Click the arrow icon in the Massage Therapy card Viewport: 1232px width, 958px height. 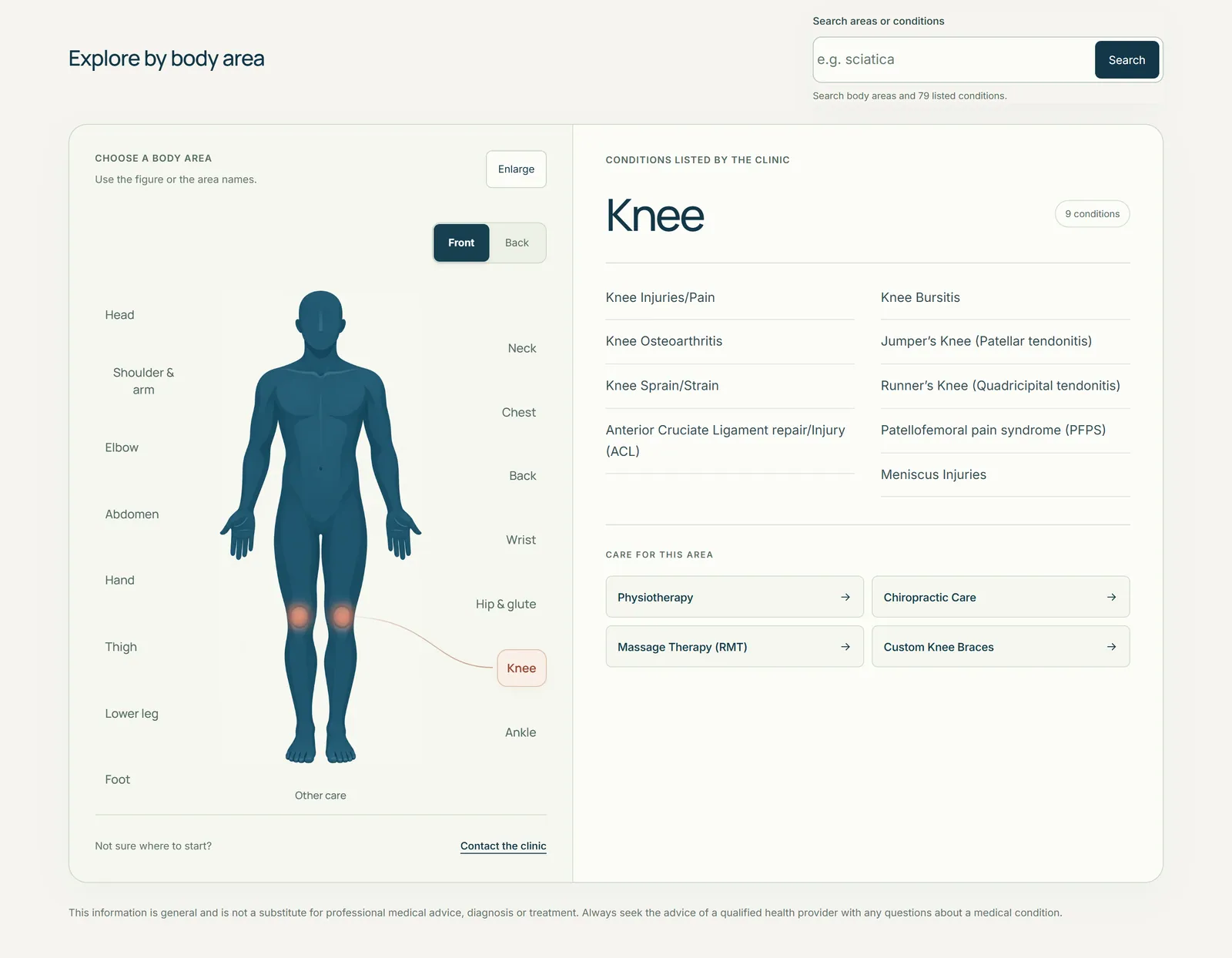pyautogui.click(x=845, y=647)
